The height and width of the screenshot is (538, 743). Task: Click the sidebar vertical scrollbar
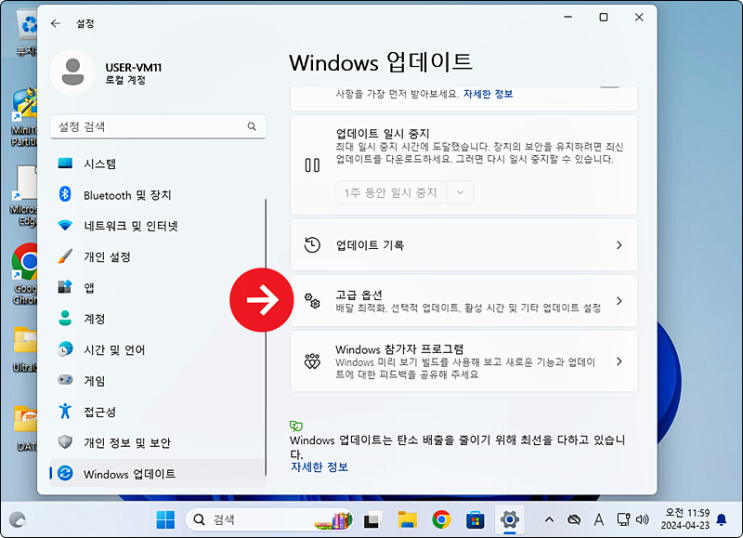(265, 337)
